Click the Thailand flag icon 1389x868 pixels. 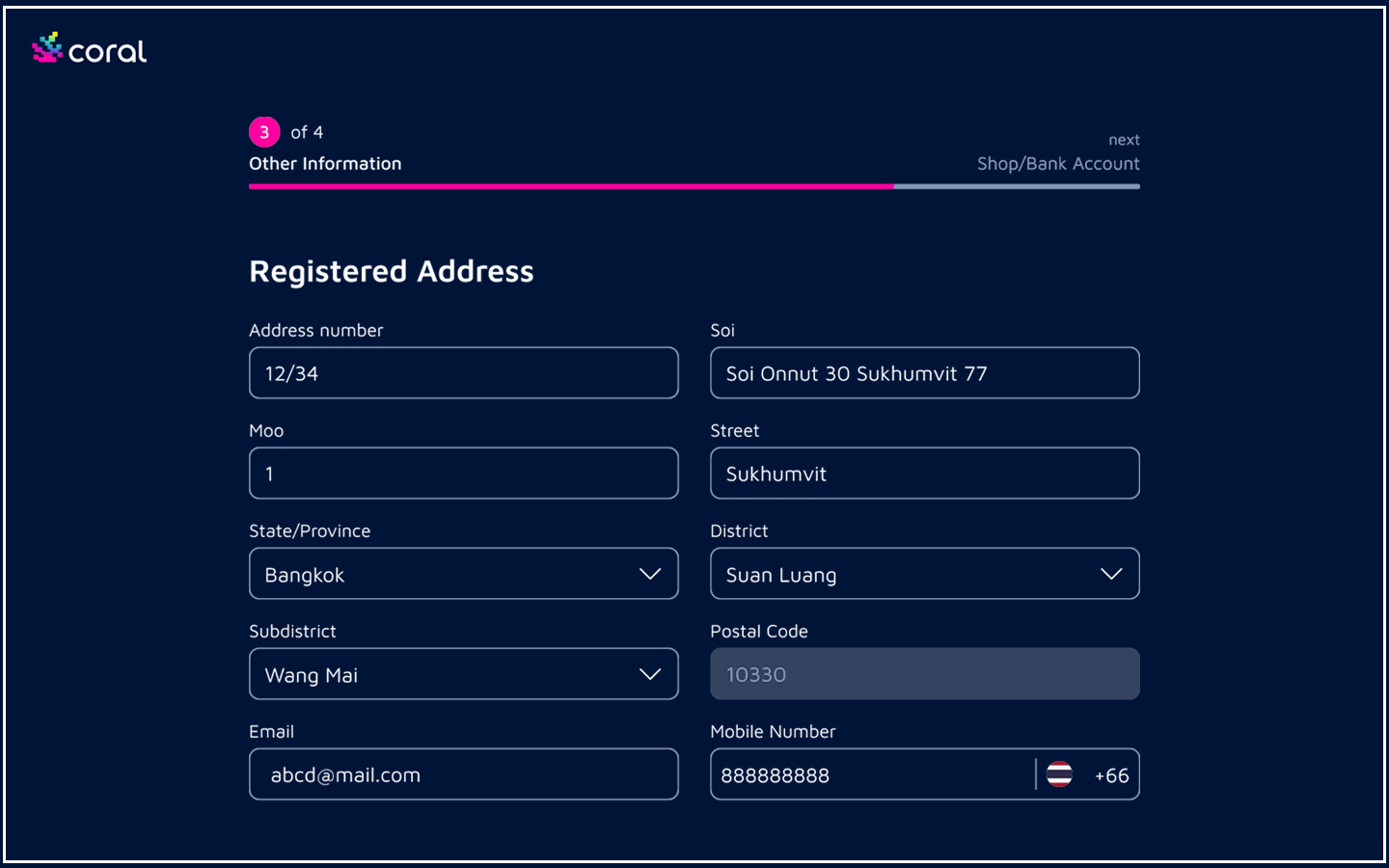(1059, 774)
